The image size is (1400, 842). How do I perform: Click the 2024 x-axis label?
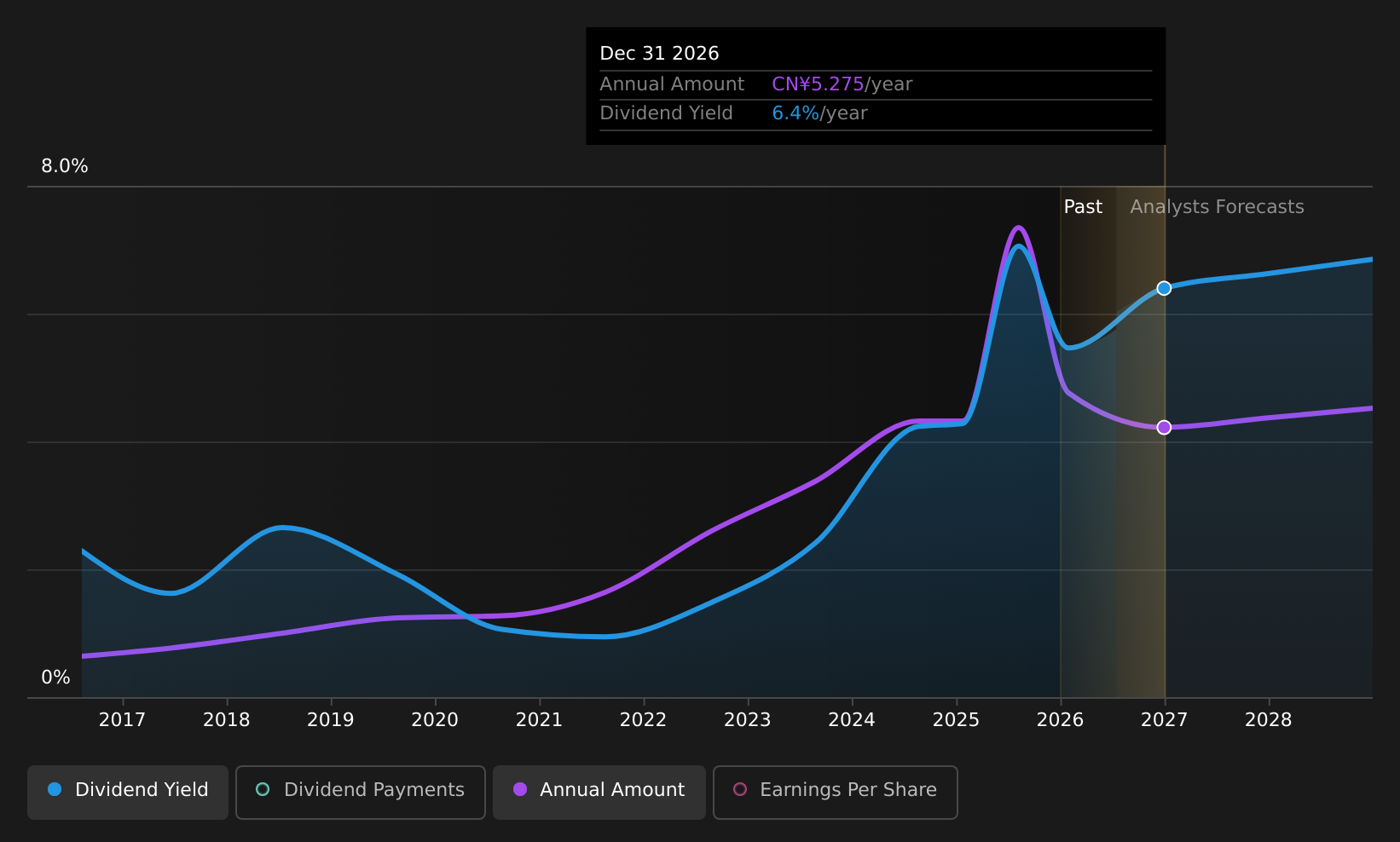click(852, 720)
